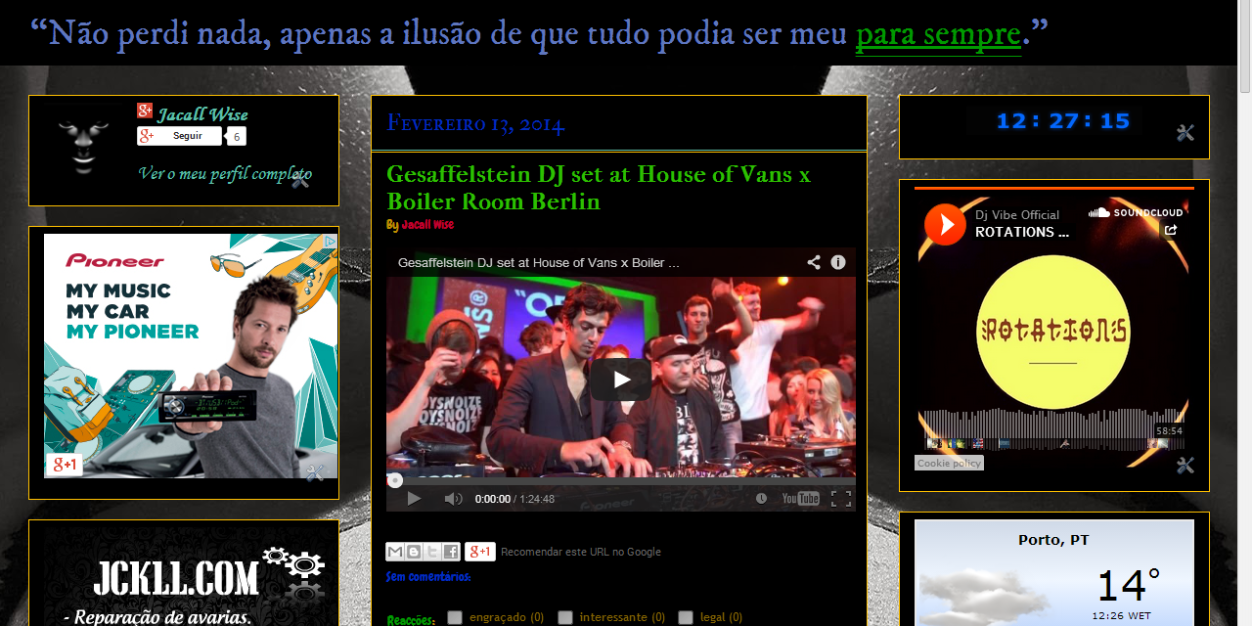
Task: Edit the clock widget with the wrench icon
Action: pos(1185,133)
